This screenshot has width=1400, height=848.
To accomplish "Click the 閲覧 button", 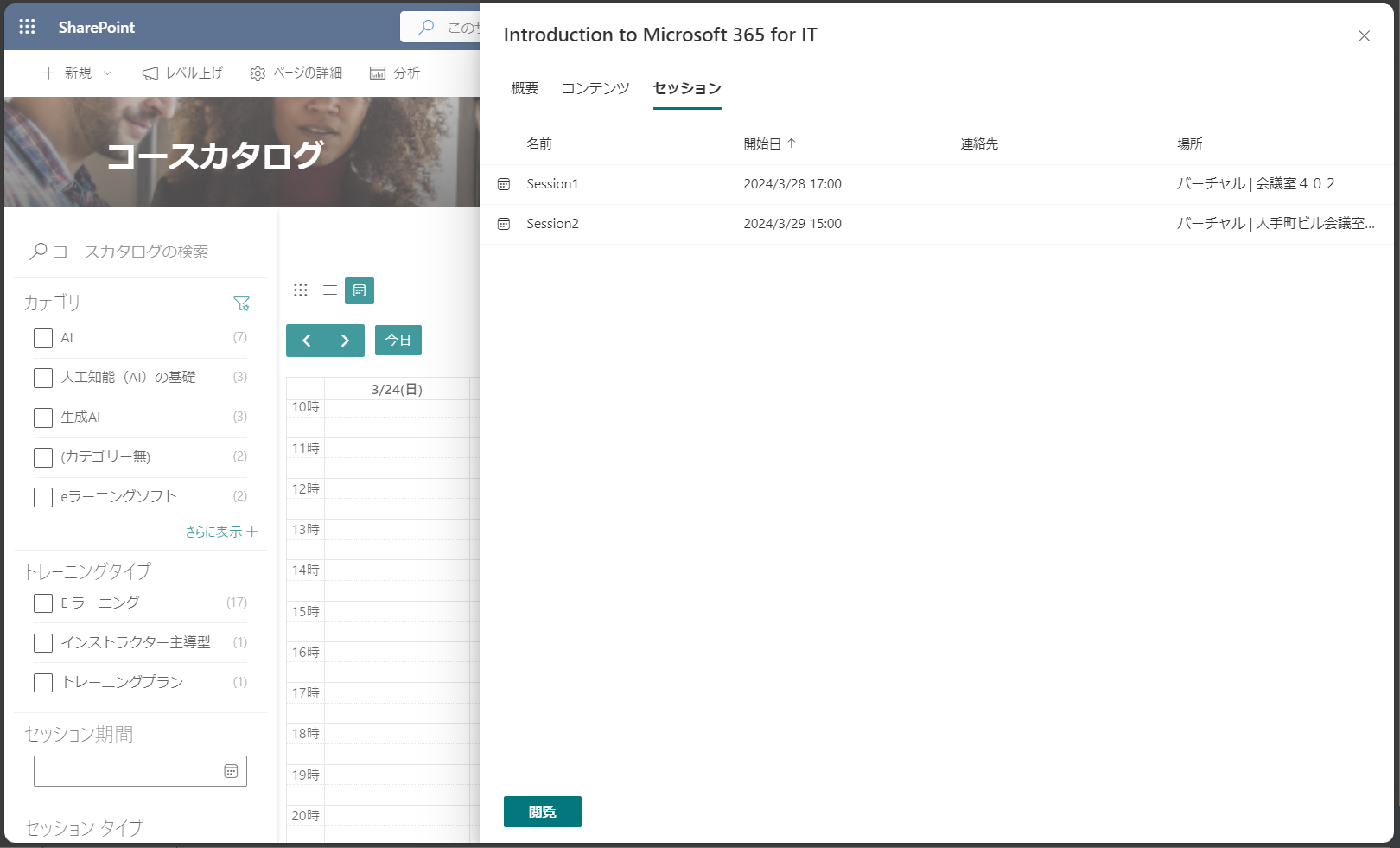I will pyautogui.click(x=543, y=812).
